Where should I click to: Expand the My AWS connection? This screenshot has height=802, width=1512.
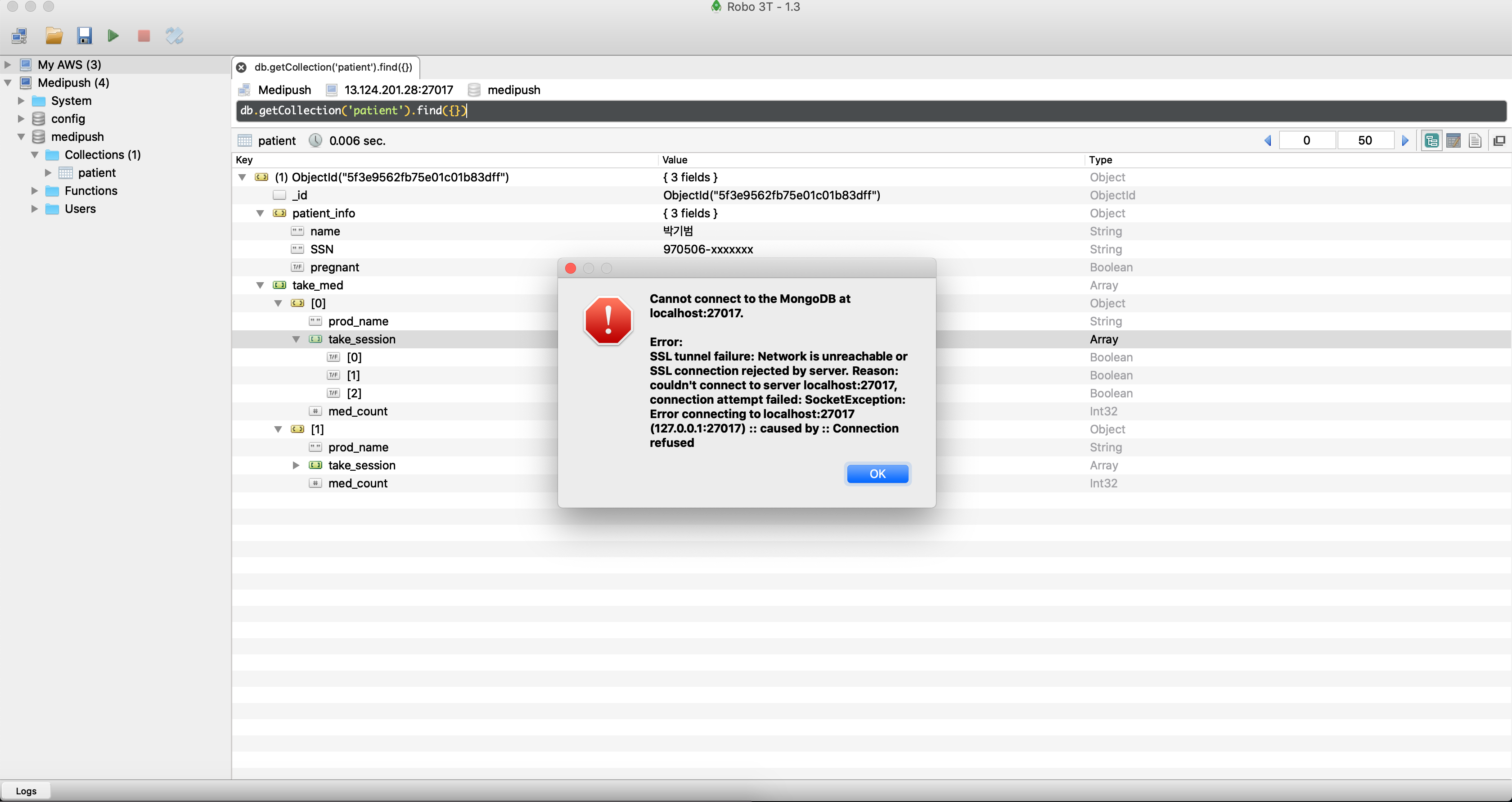8,64
